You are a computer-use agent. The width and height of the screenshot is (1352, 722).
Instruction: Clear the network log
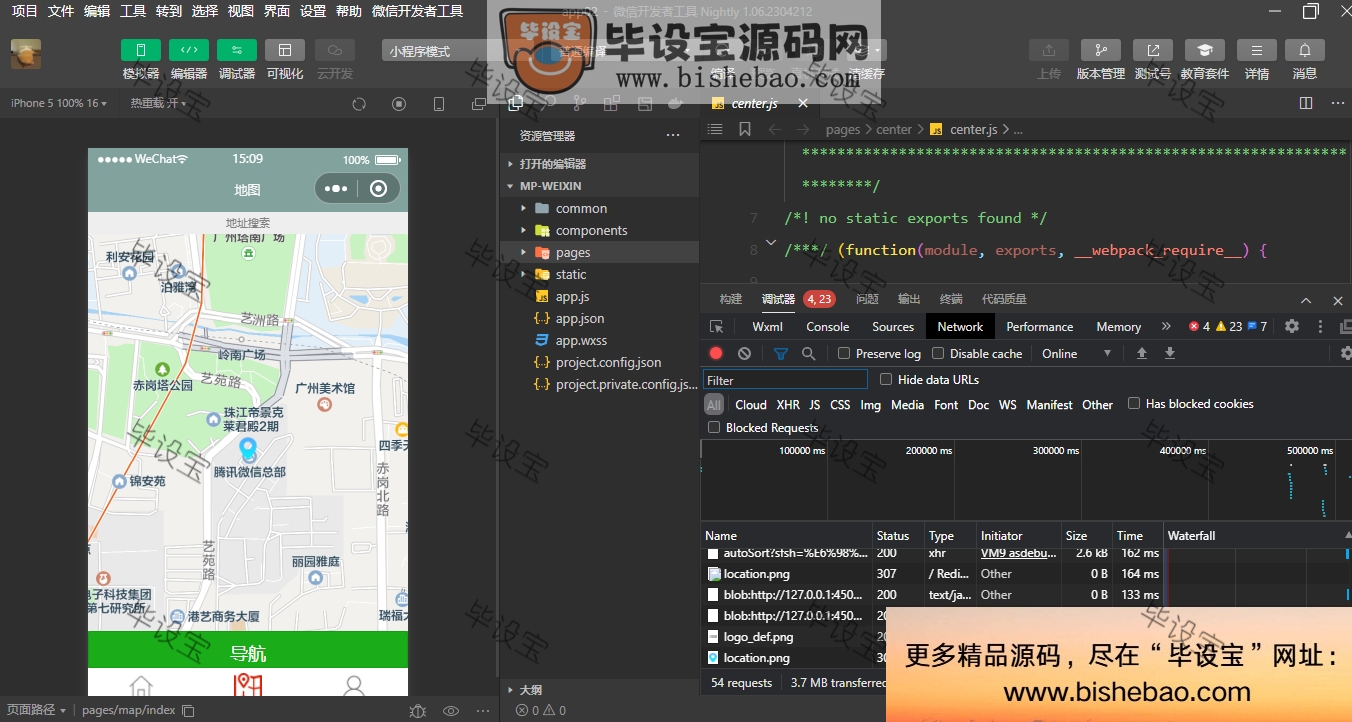(x=744, y=353)
